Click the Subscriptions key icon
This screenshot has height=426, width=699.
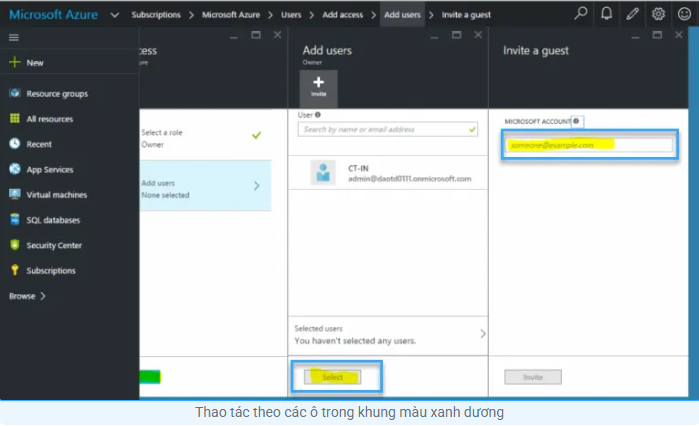(x=15, y=270)
